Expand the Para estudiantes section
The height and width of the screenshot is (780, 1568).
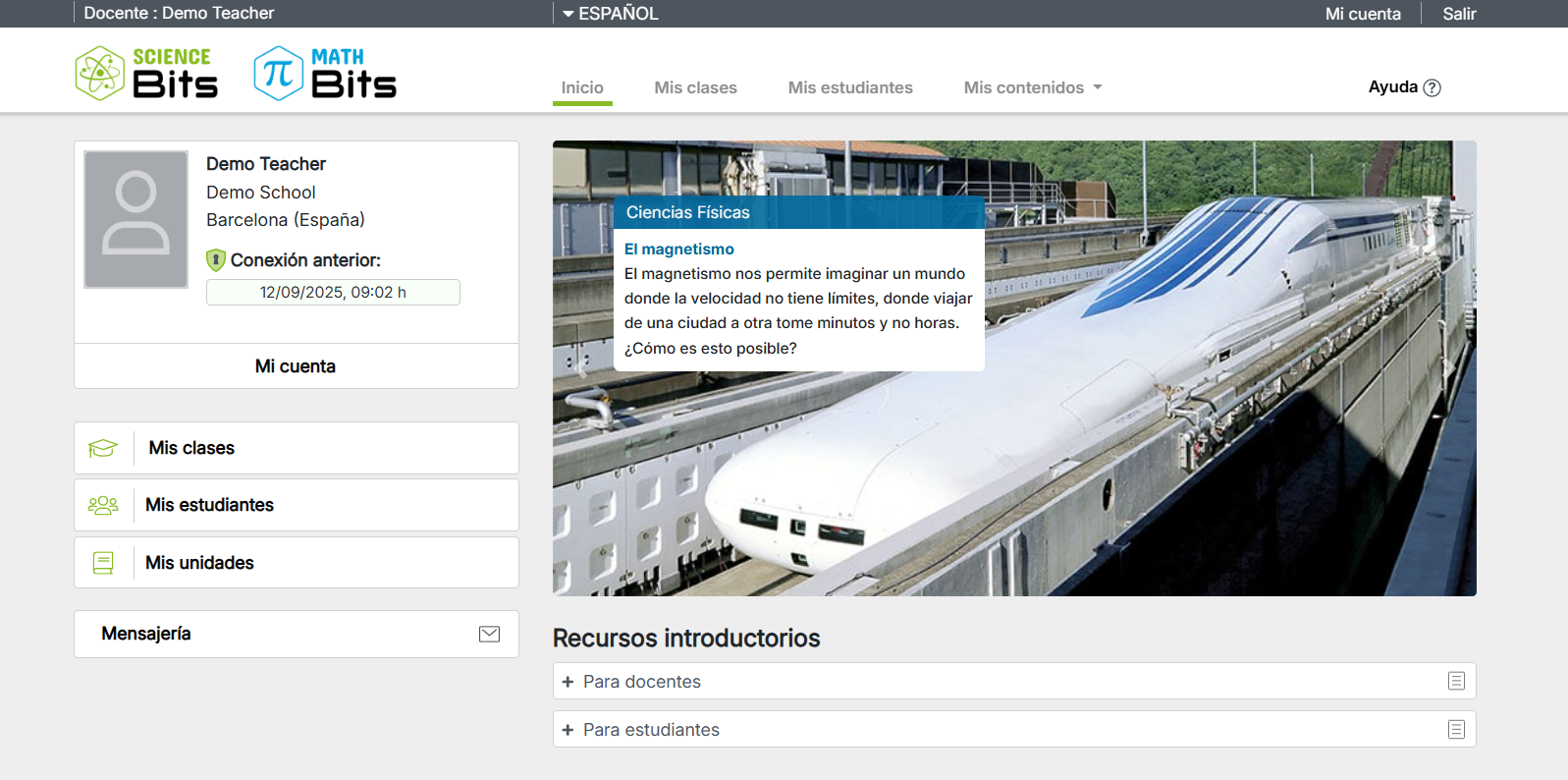coord(568,730)
